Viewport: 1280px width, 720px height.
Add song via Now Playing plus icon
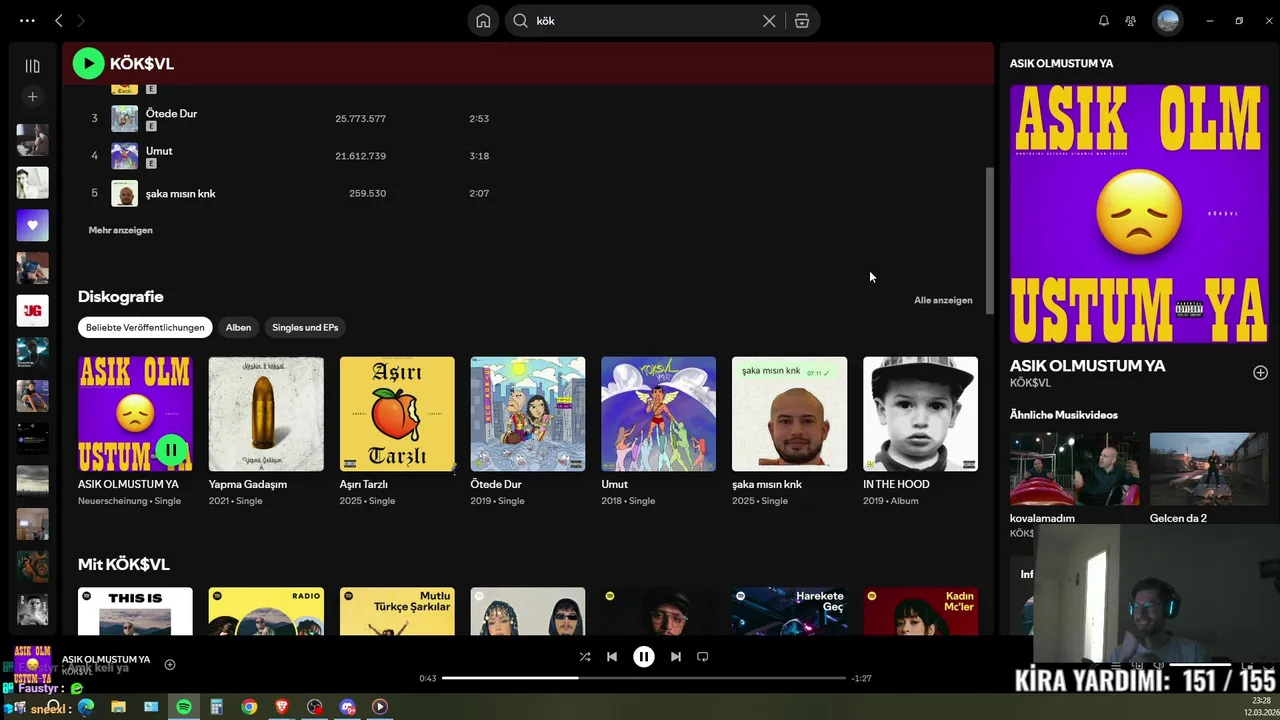coord(1260,372)
